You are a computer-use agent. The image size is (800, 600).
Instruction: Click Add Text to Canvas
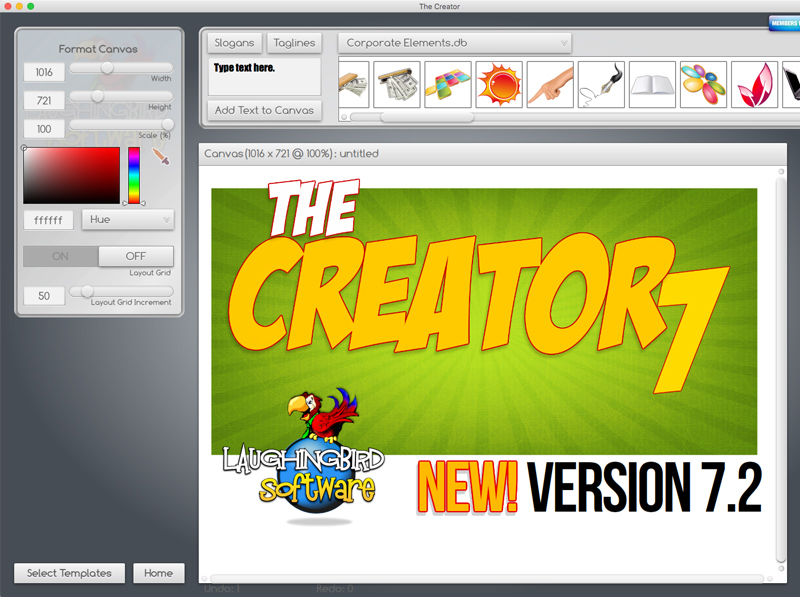point(264,110)
